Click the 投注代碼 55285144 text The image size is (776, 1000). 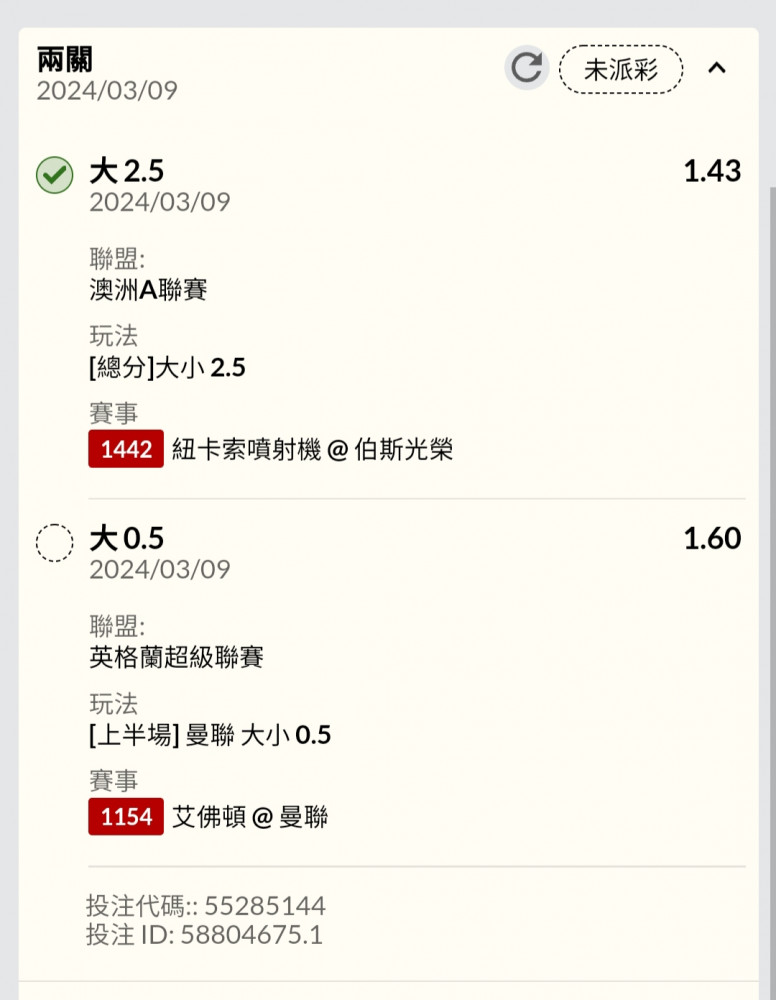206,907
